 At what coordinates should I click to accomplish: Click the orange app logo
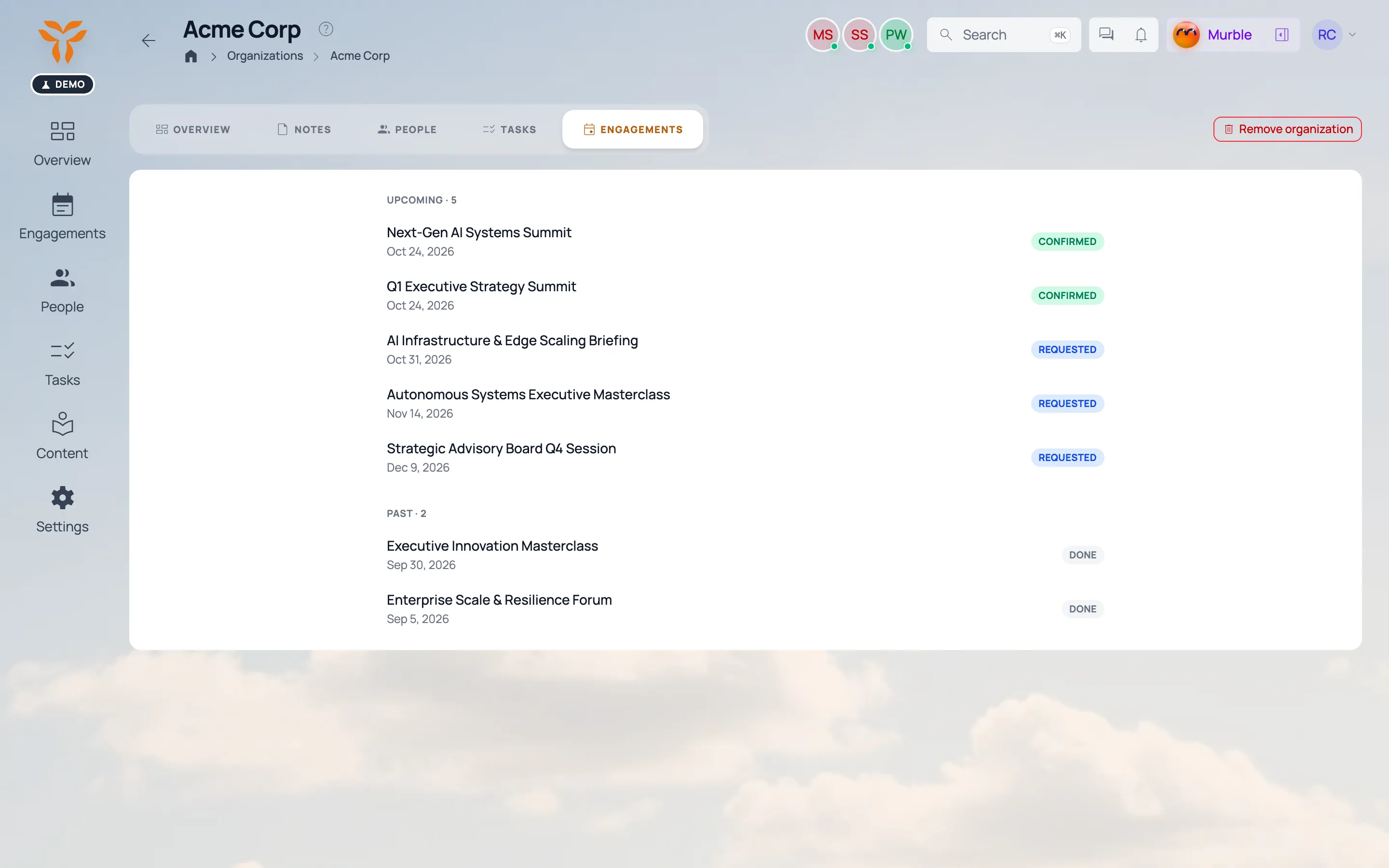pos(63,41)
